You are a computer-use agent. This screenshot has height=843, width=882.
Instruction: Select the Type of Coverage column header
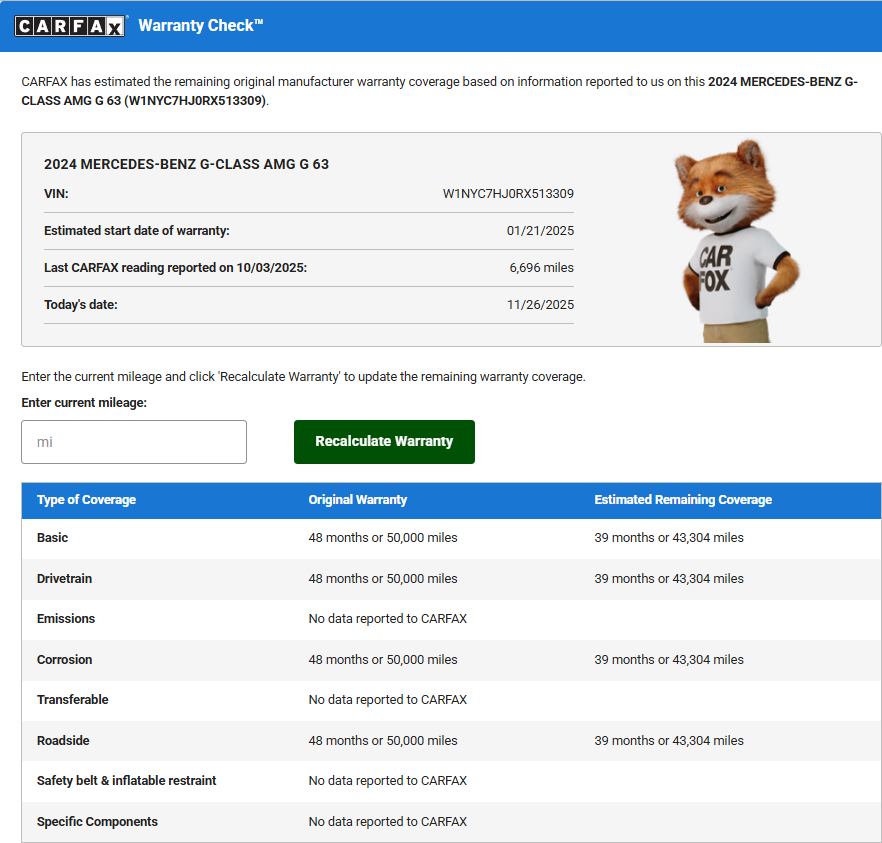tap(86, 500)
